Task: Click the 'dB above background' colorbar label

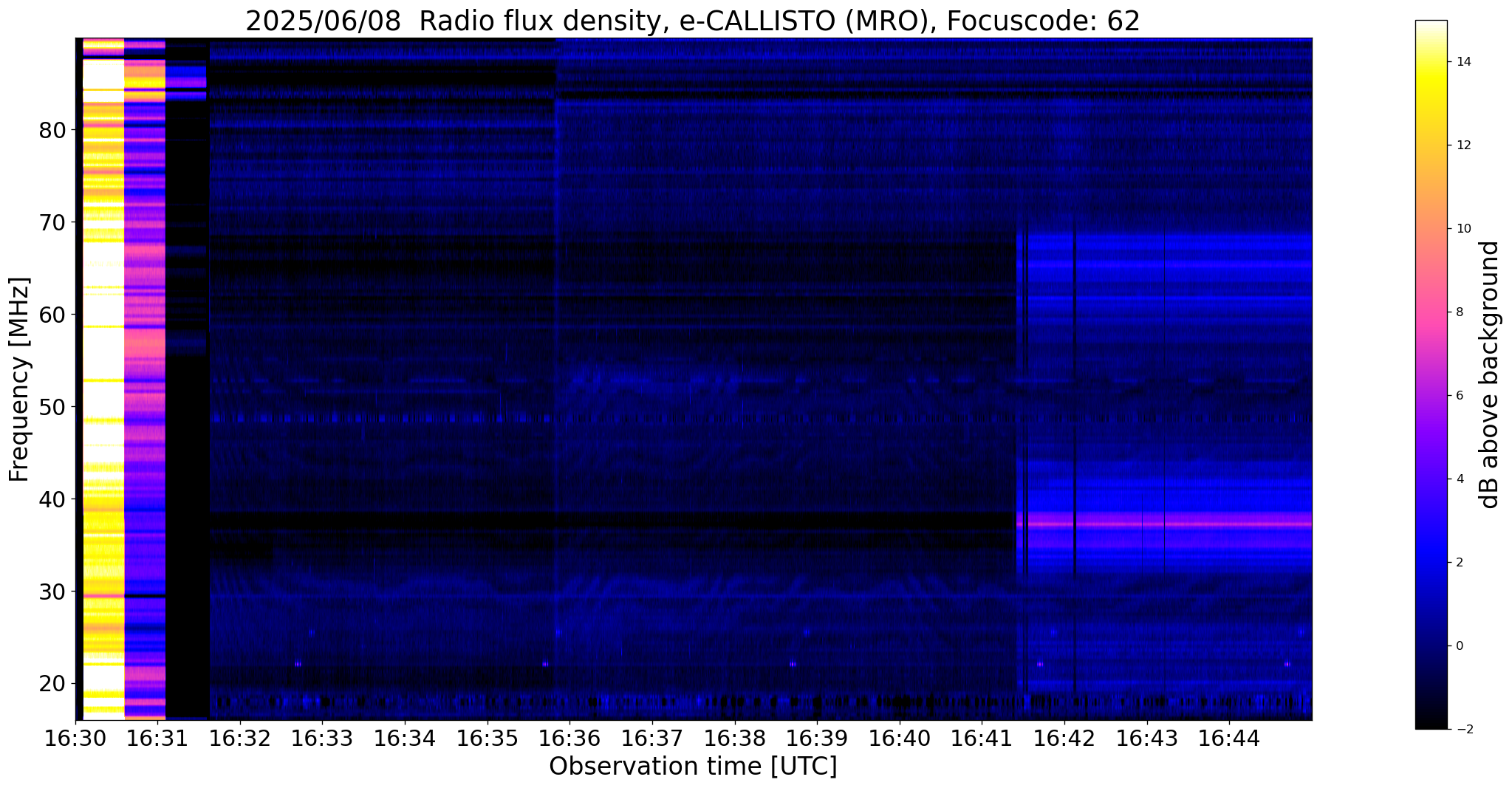Action: [x=1490, y=374]
